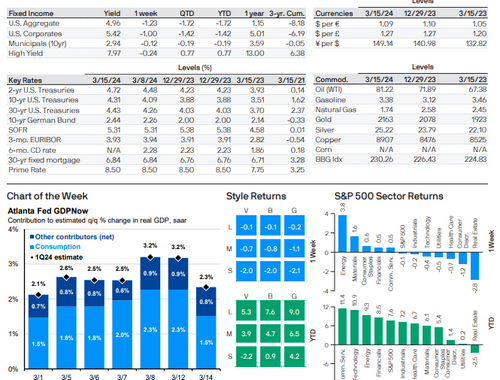
Task: Select the 'High Yield' row label
Action: click(26, 53)
